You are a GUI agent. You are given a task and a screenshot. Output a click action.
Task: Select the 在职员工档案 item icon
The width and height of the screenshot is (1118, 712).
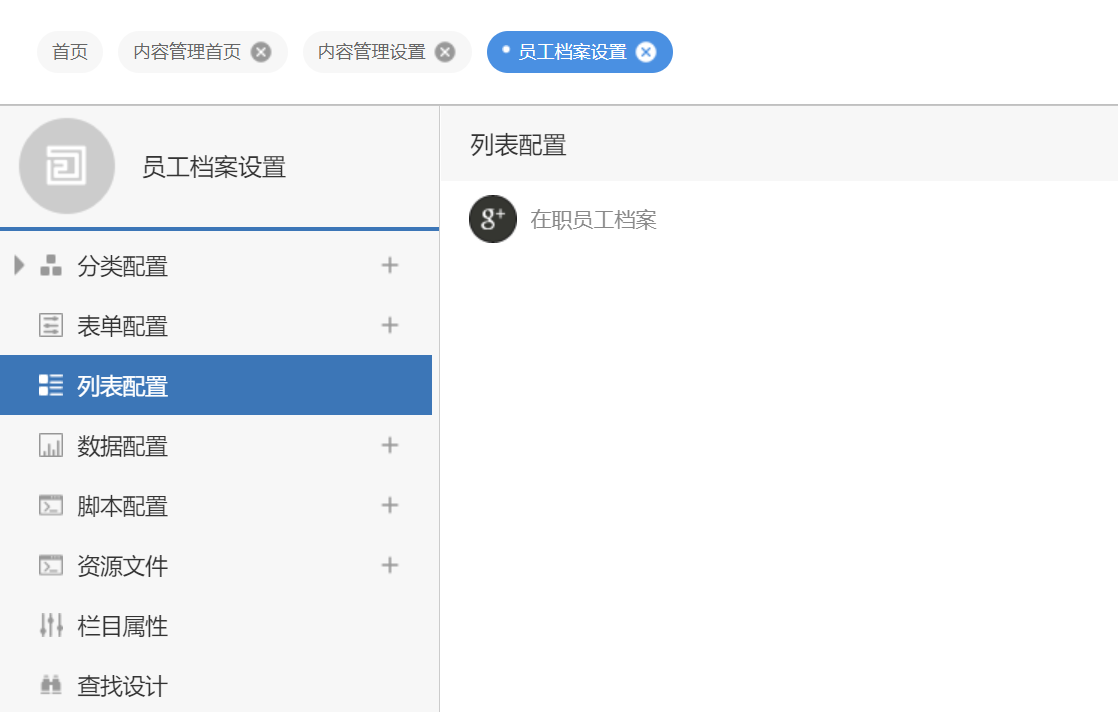[x=492, y=219]
